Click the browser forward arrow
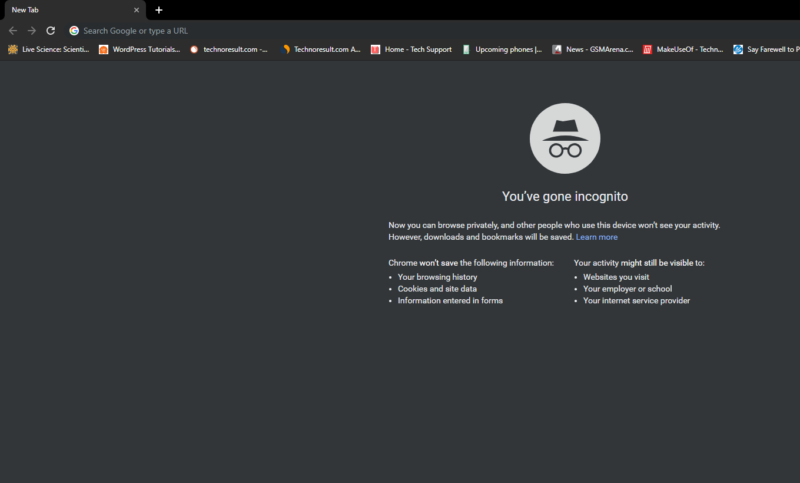The height and width of the screenshot is (483, 800). [x=32, y=31]
